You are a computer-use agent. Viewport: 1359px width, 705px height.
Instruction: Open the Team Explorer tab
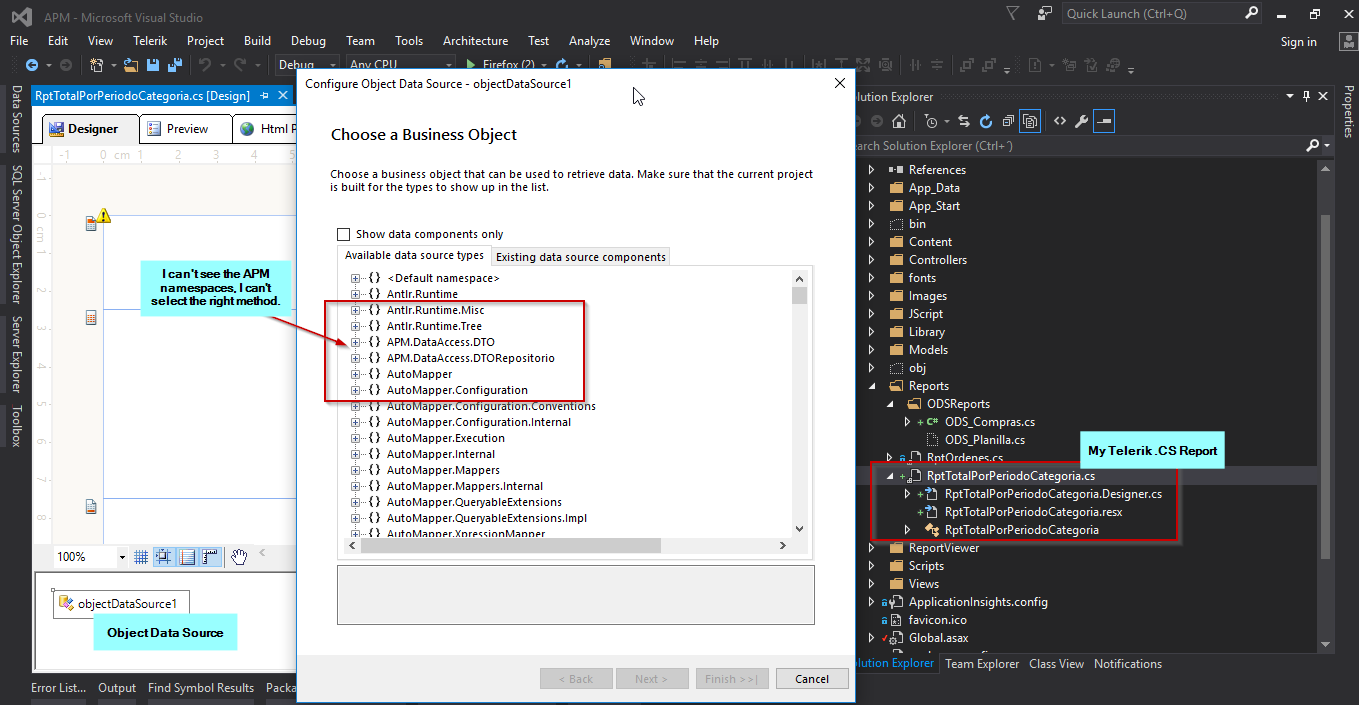pyautogui.click(x=982, y=664)
